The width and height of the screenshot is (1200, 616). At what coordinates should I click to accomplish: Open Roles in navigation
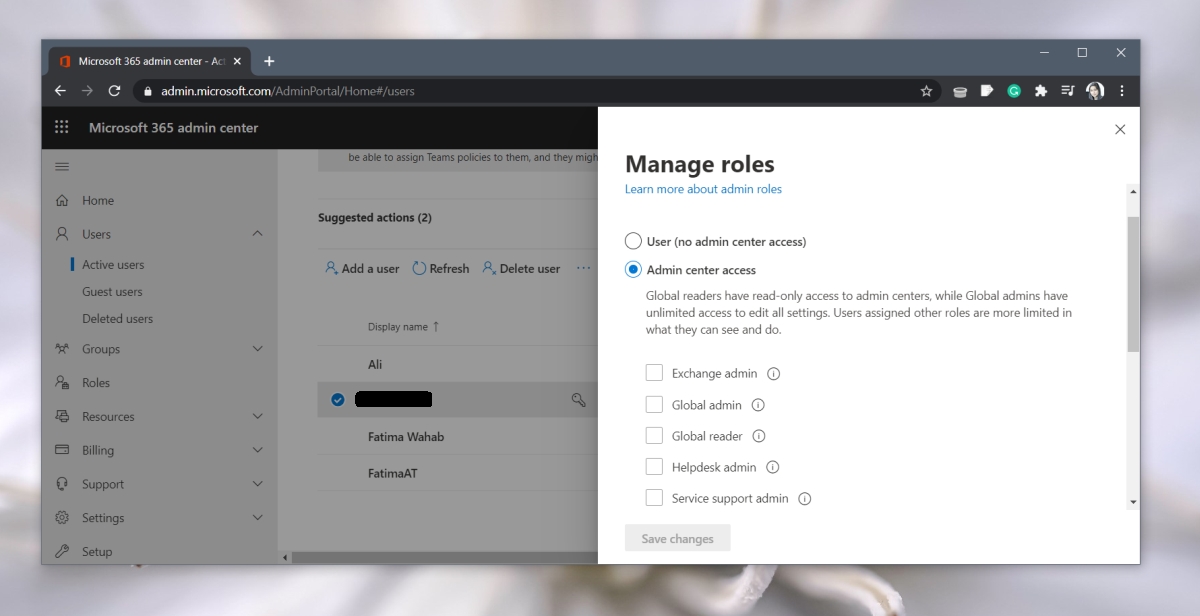pyautogui.click(x=96, y=383)
